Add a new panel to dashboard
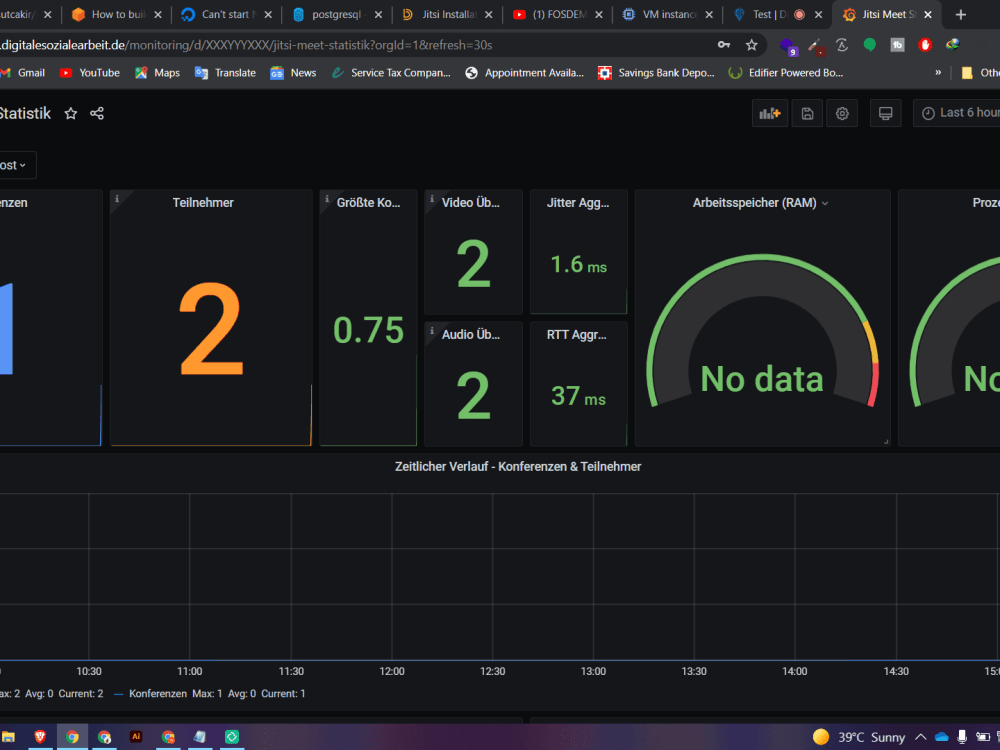The width and height of the screenshot is (1000, 750). pos(770,114)
